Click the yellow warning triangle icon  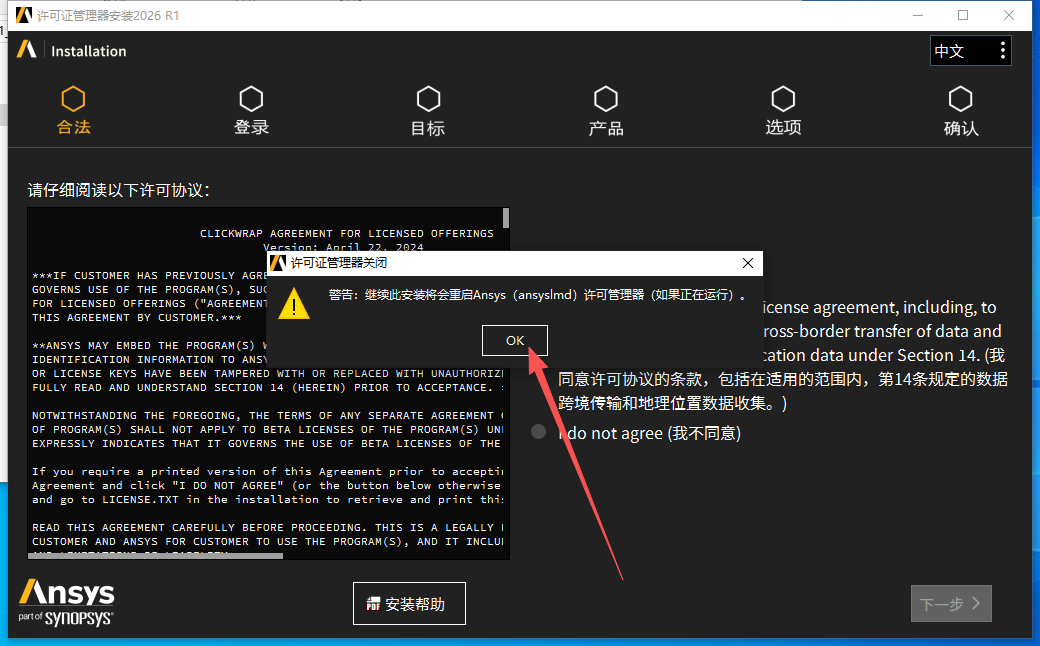coord(293,302)
